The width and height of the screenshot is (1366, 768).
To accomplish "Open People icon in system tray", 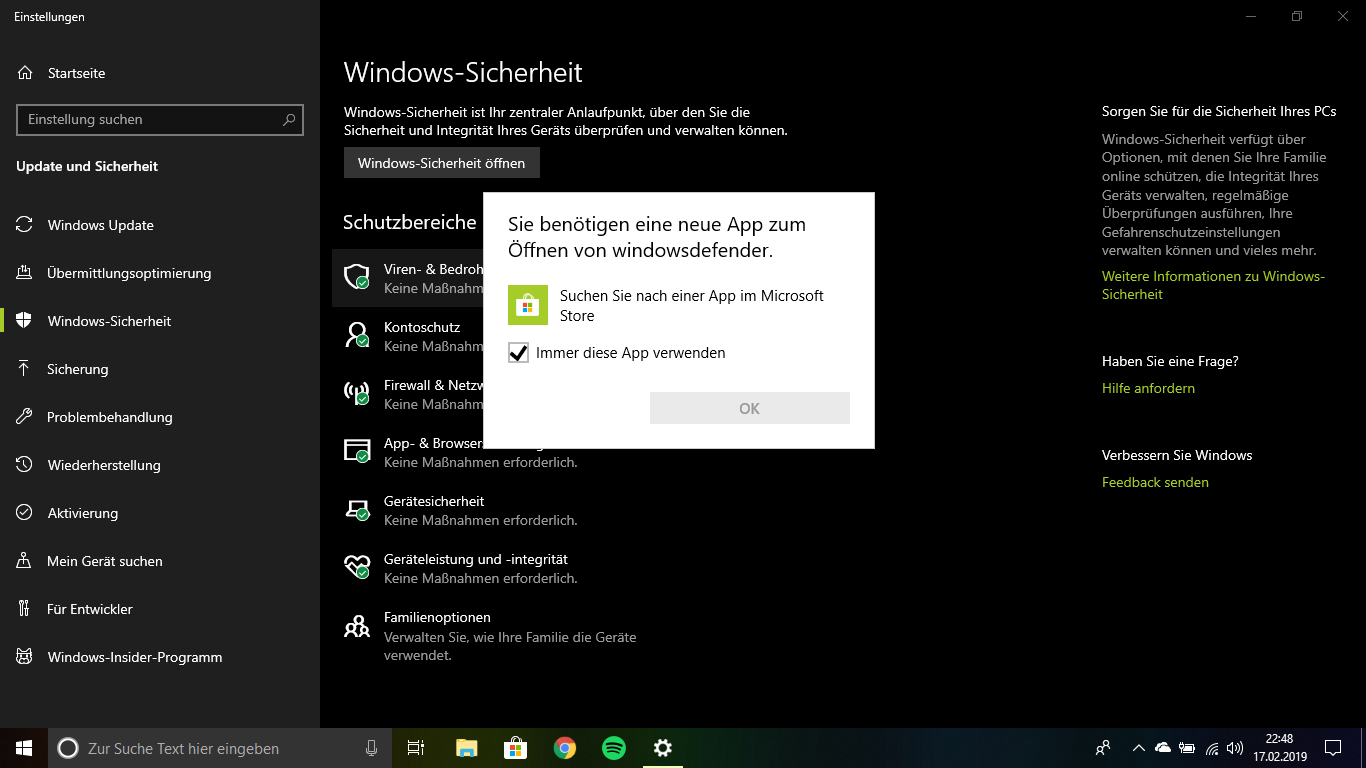I will (1103, 748).
